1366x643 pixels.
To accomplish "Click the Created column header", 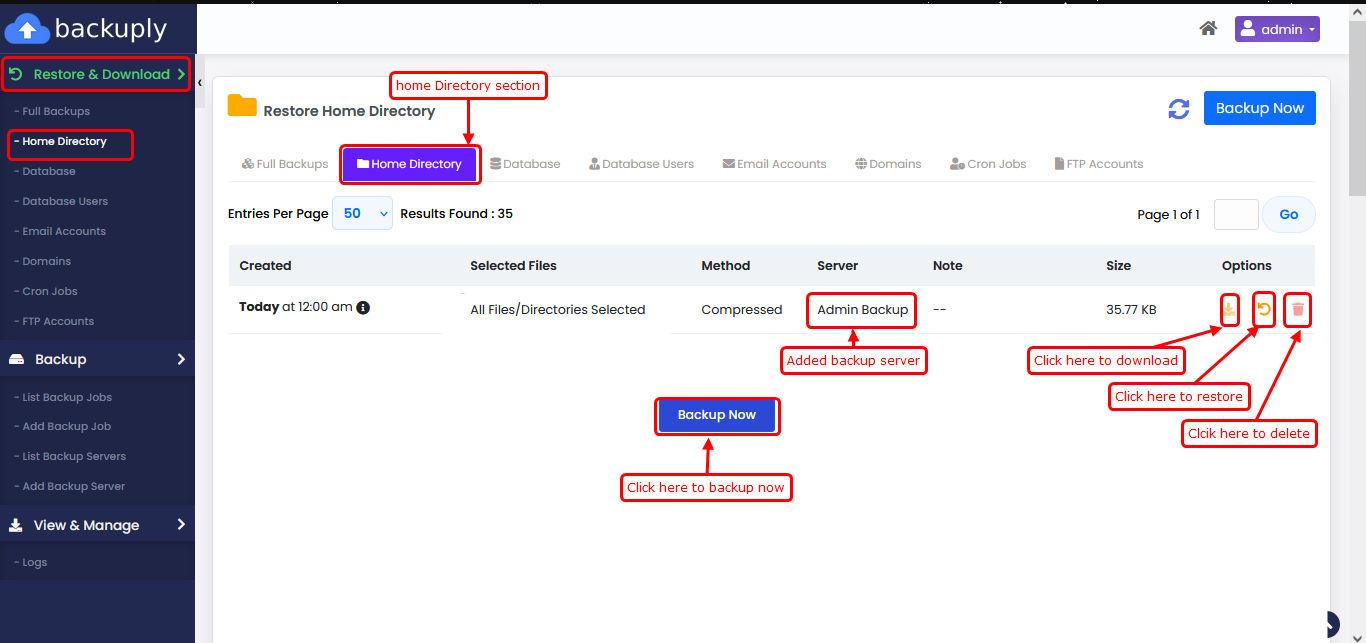I will (x=265, y=266).
